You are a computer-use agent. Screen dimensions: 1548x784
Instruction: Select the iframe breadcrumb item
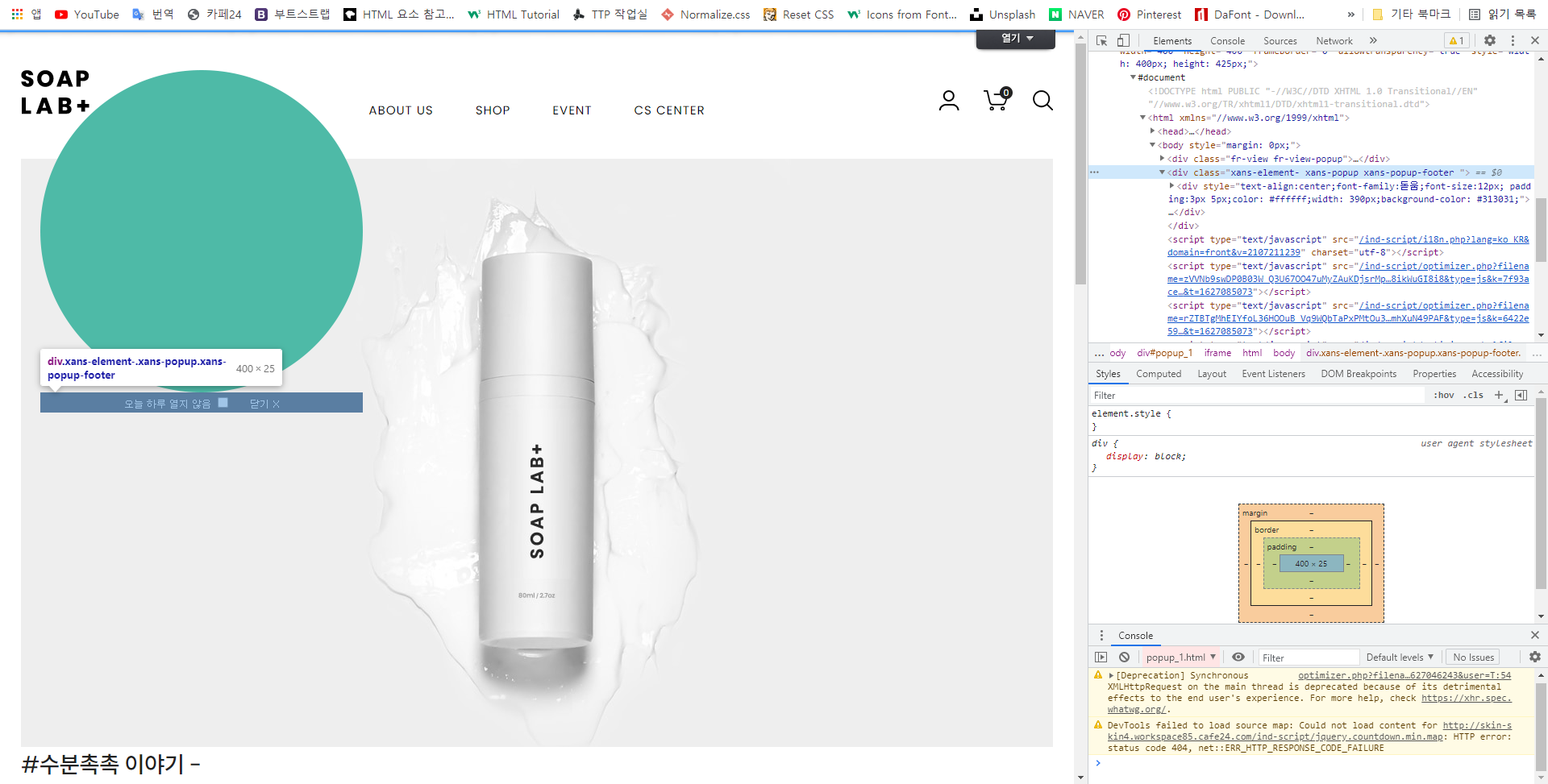[1217, 353]
